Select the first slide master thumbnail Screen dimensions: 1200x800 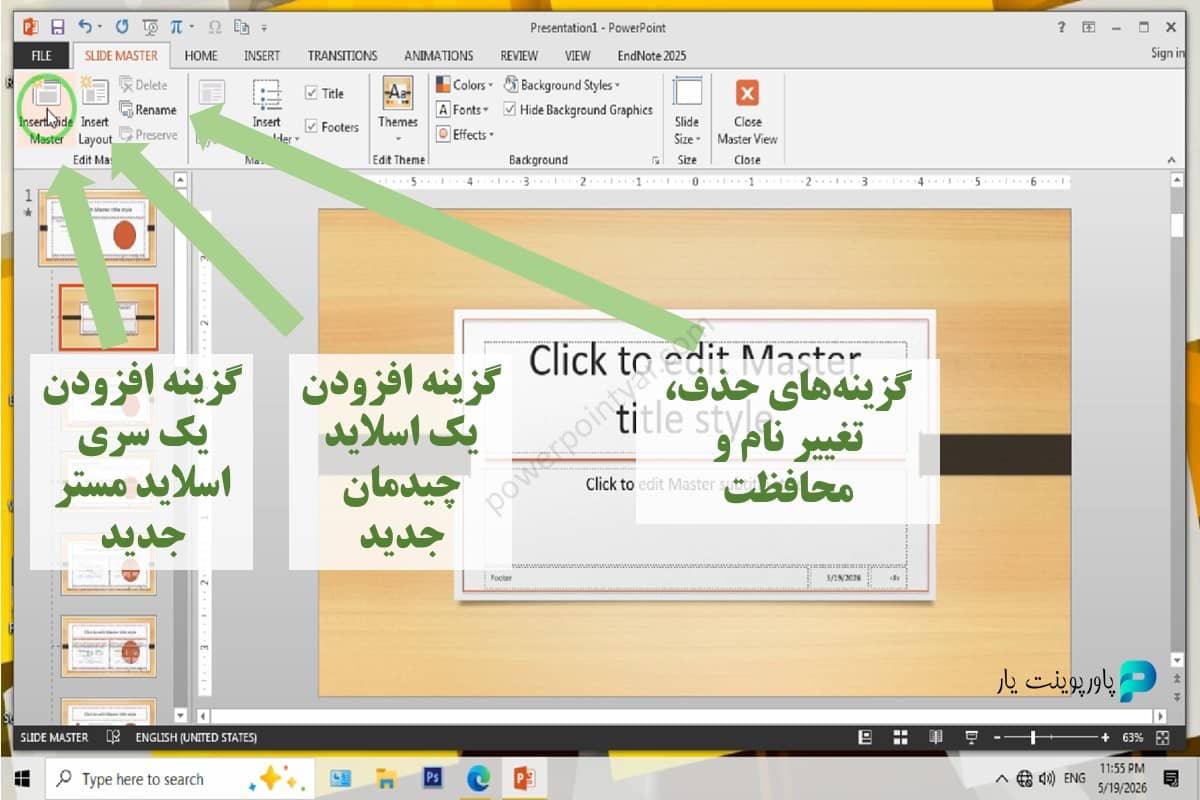coord(98,228)
